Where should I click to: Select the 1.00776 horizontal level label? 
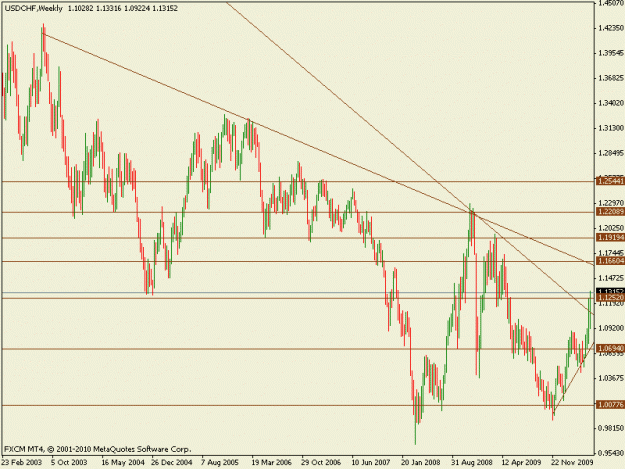pos(610,405)
